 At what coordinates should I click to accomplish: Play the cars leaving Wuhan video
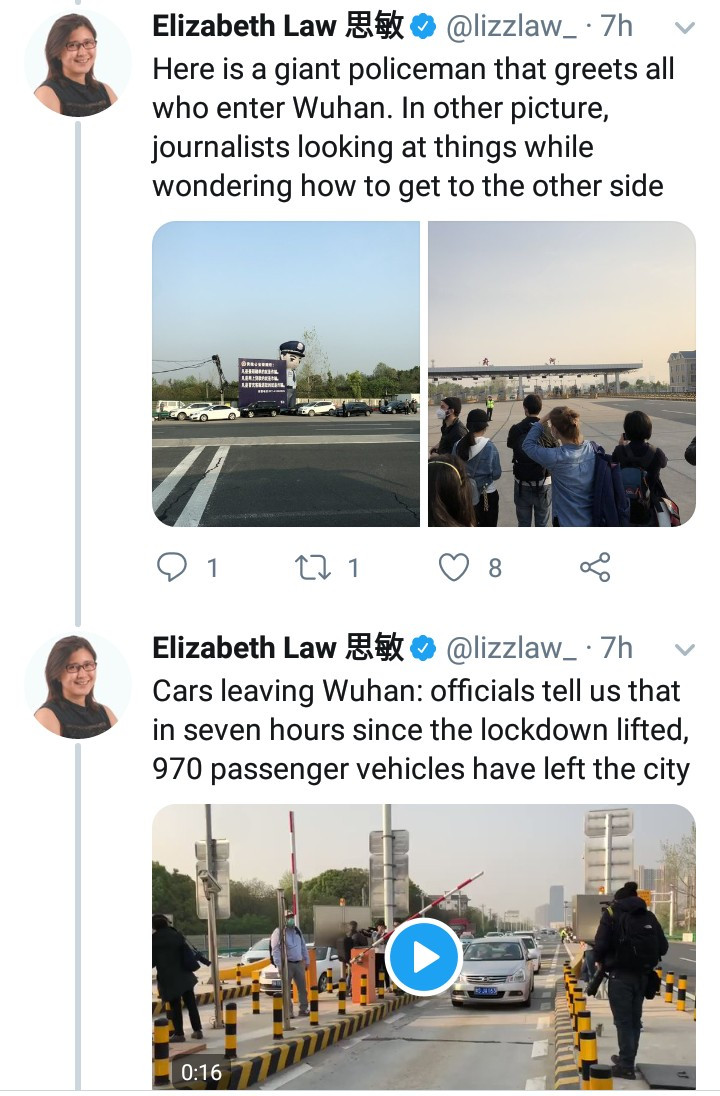click(424, 957)
